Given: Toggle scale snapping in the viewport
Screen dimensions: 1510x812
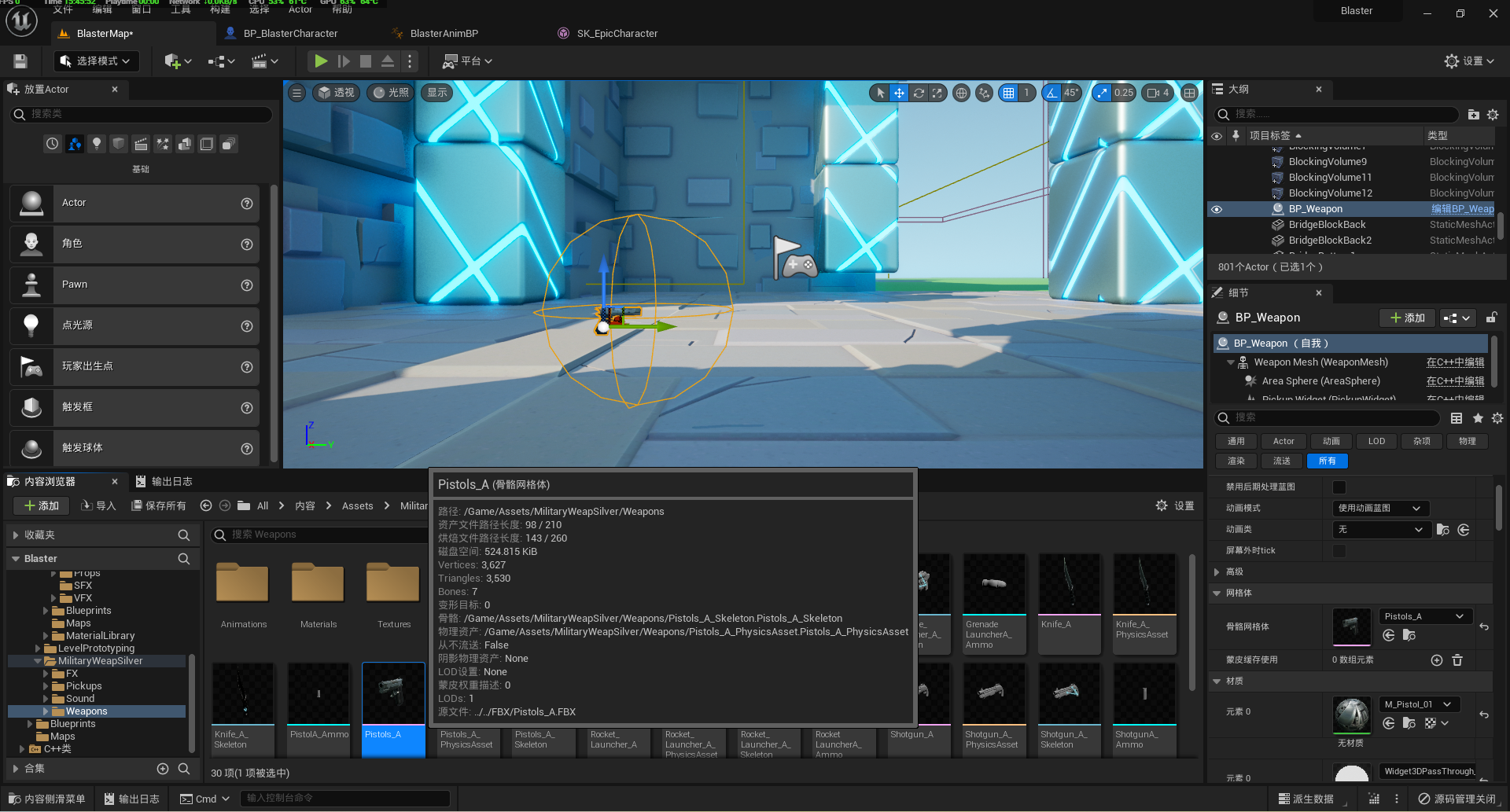Looking at the screenshot, I should pyautogui.click(x=1103, y=93).
